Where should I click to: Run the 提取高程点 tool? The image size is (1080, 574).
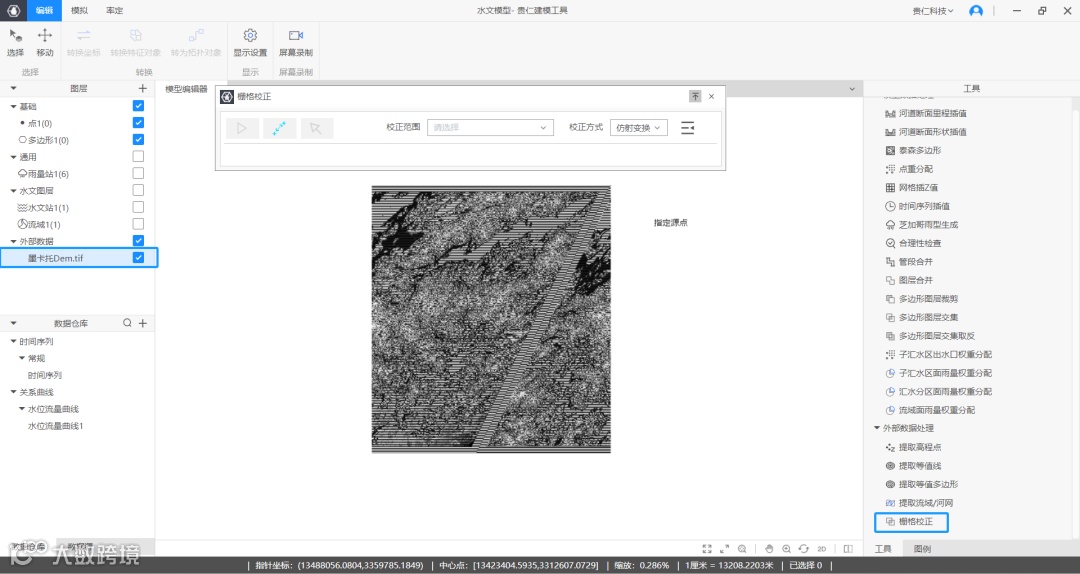pyautogui.click(x=913, y=447)
